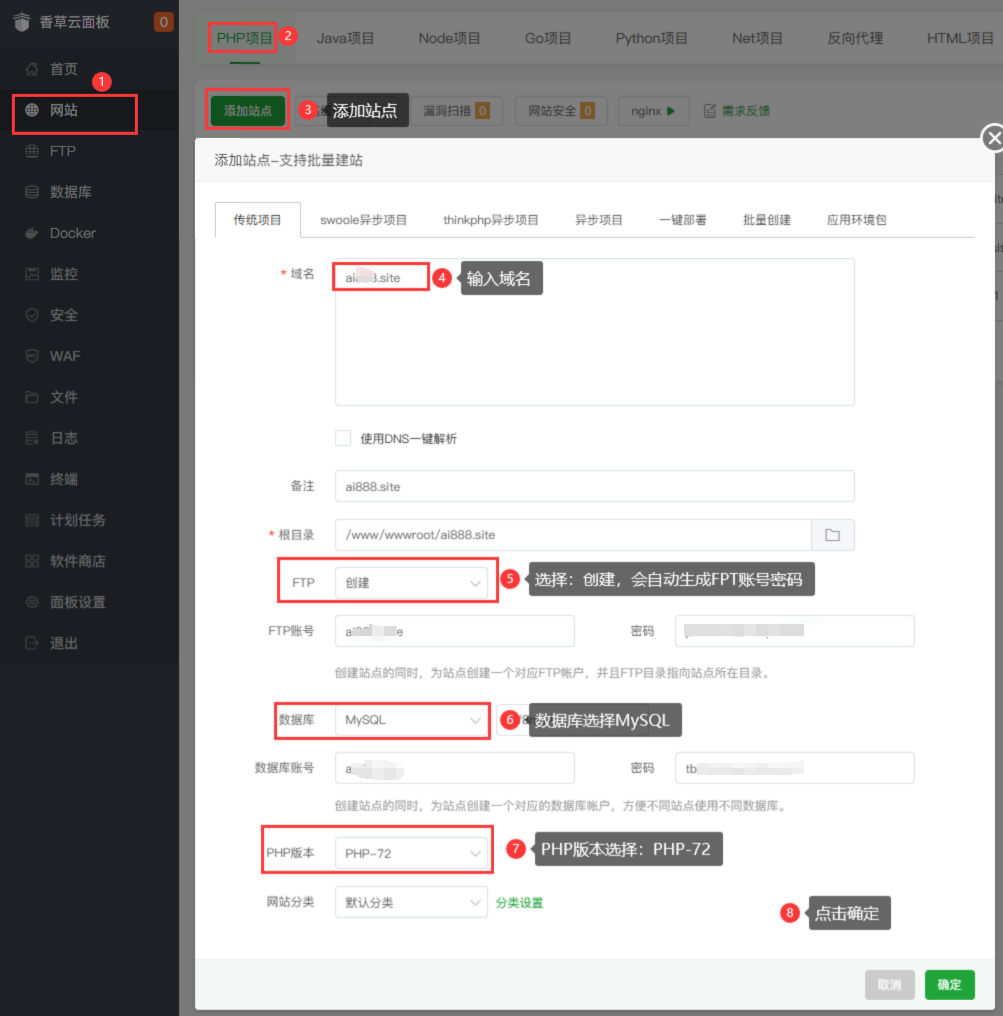Switch to the PHP项目 tab

[244, 38]
